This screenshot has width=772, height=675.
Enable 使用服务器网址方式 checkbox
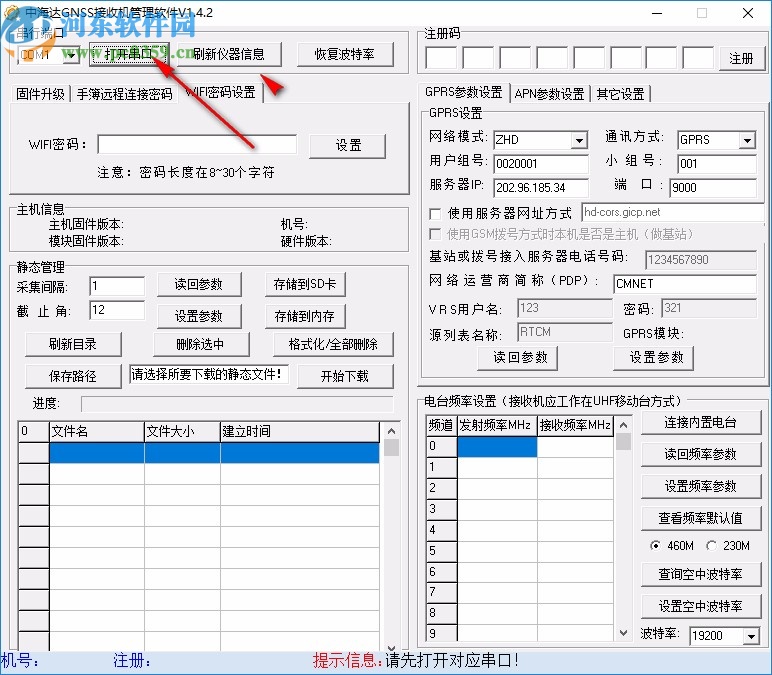[x=435, y=214]
